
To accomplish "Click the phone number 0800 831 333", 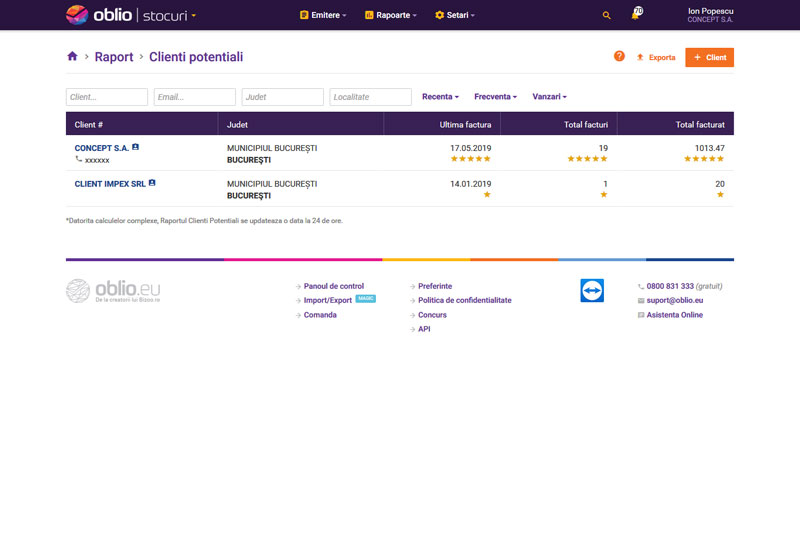I will pyautogui.click(x=670, y=286).
